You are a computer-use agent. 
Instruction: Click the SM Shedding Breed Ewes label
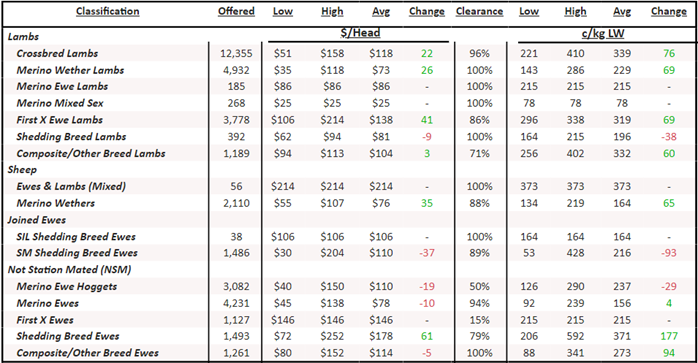click(77, 253)
